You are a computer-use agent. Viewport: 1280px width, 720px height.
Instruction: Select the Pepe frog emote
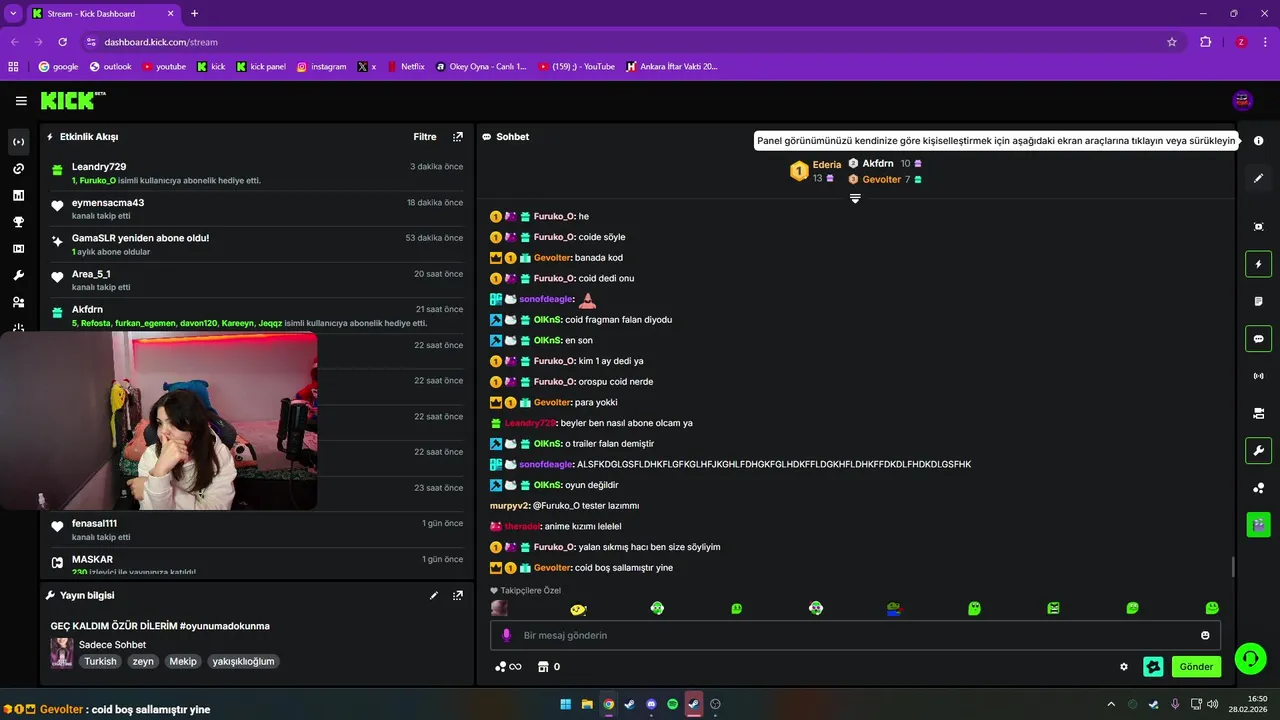click(894, 608)
